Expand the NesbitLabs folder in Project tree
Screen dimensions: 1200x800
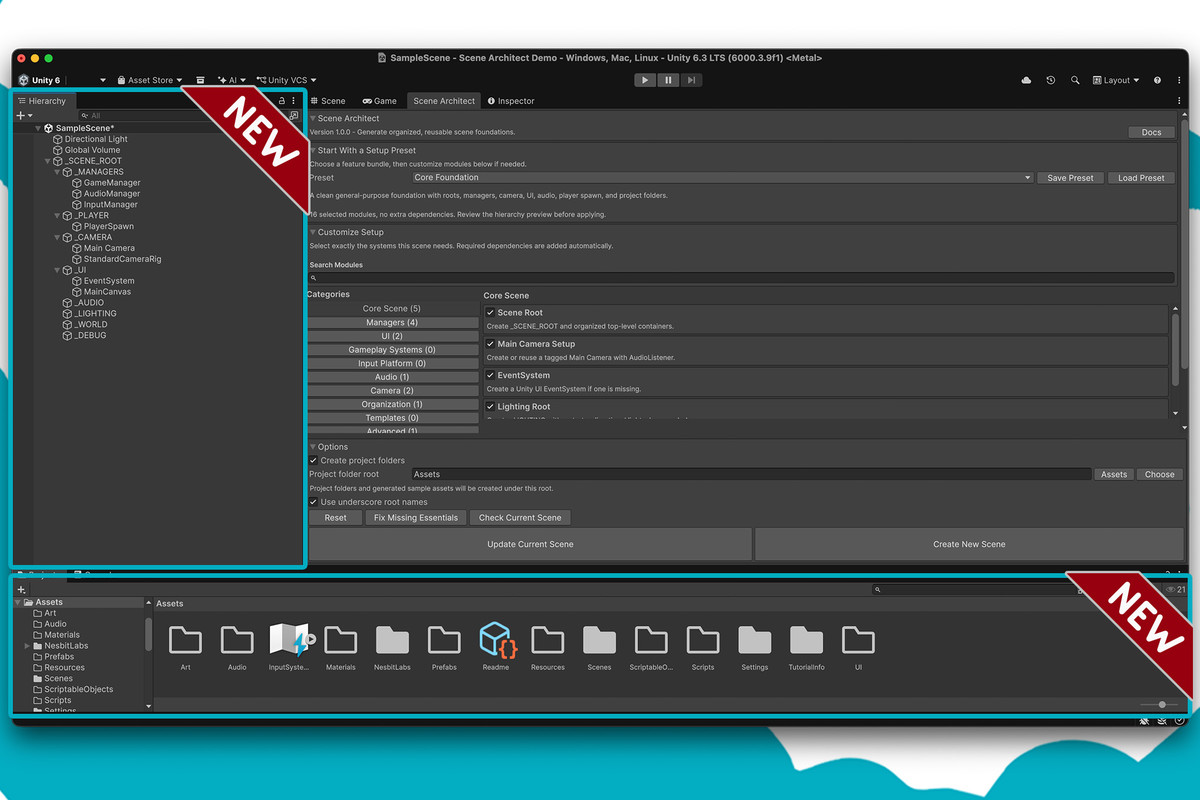27,646
